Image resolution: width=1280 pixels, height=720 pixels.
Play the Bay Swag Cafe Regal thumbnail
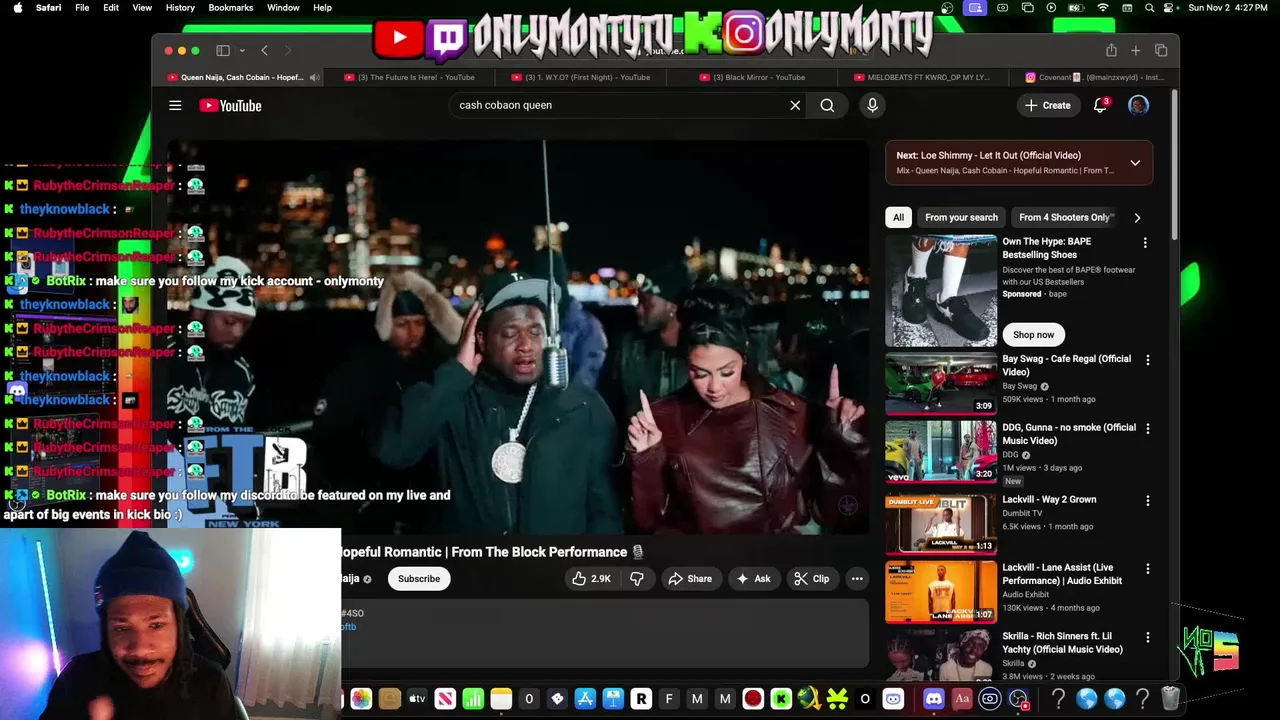click(941, 383)
